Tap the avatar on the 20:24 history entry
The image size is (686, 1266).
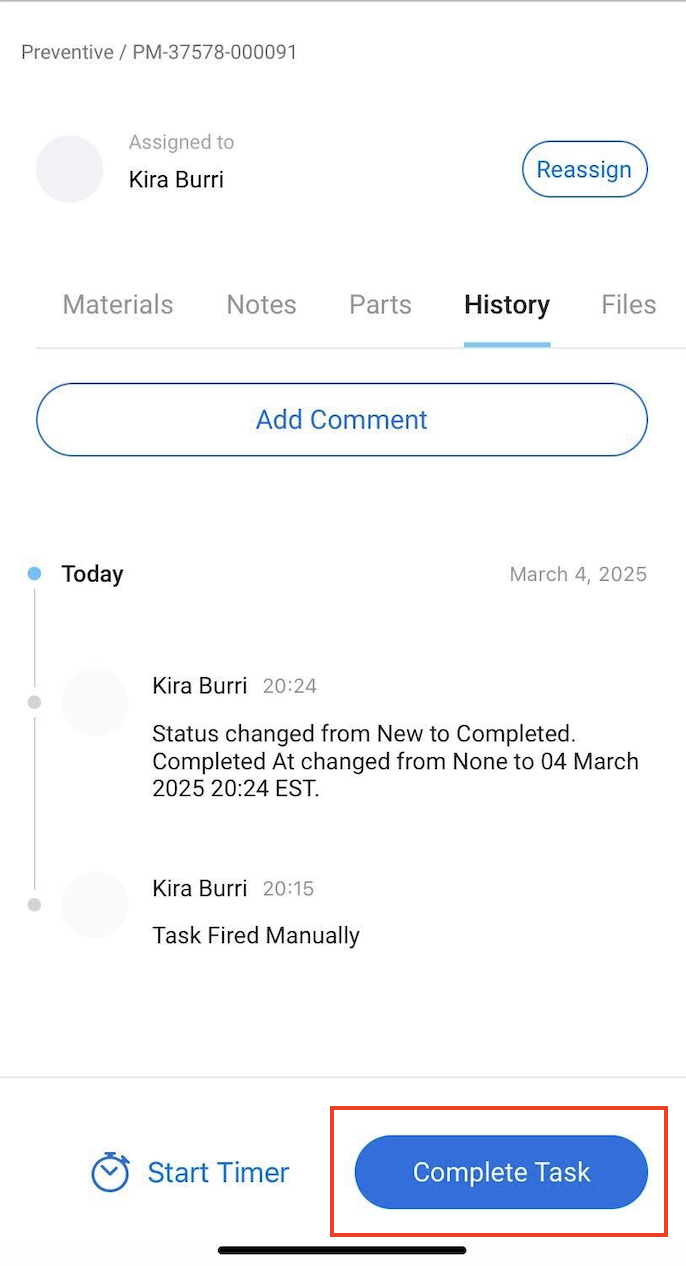[94, 702]
